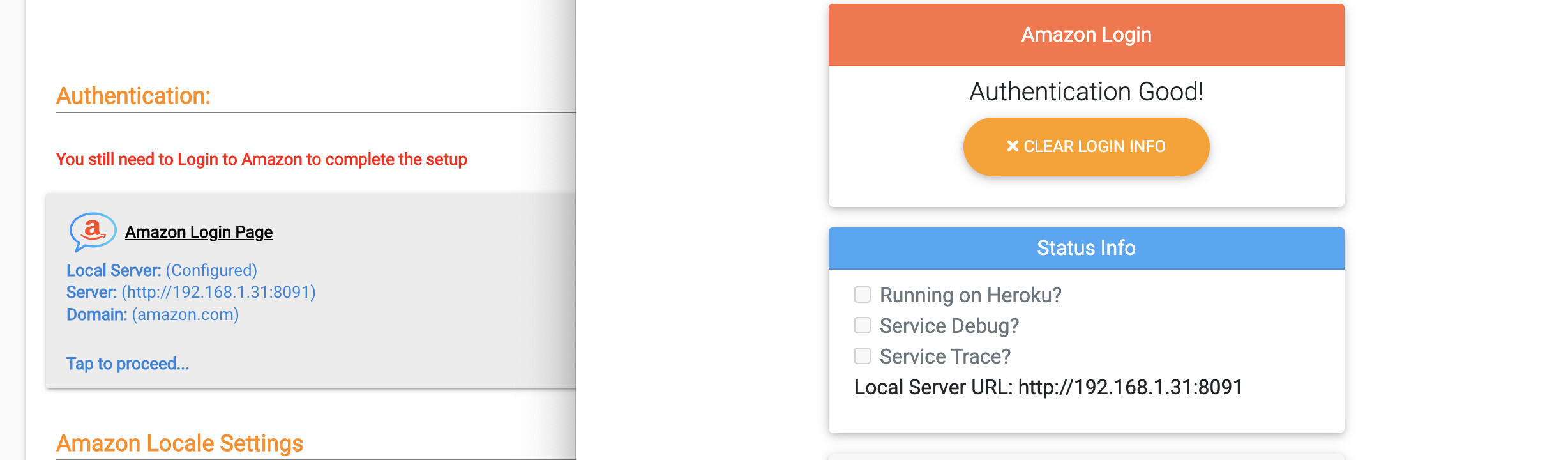1568x460 pixels.
Task: Click the Authentication Good! status text
Action: (1086, 92)
